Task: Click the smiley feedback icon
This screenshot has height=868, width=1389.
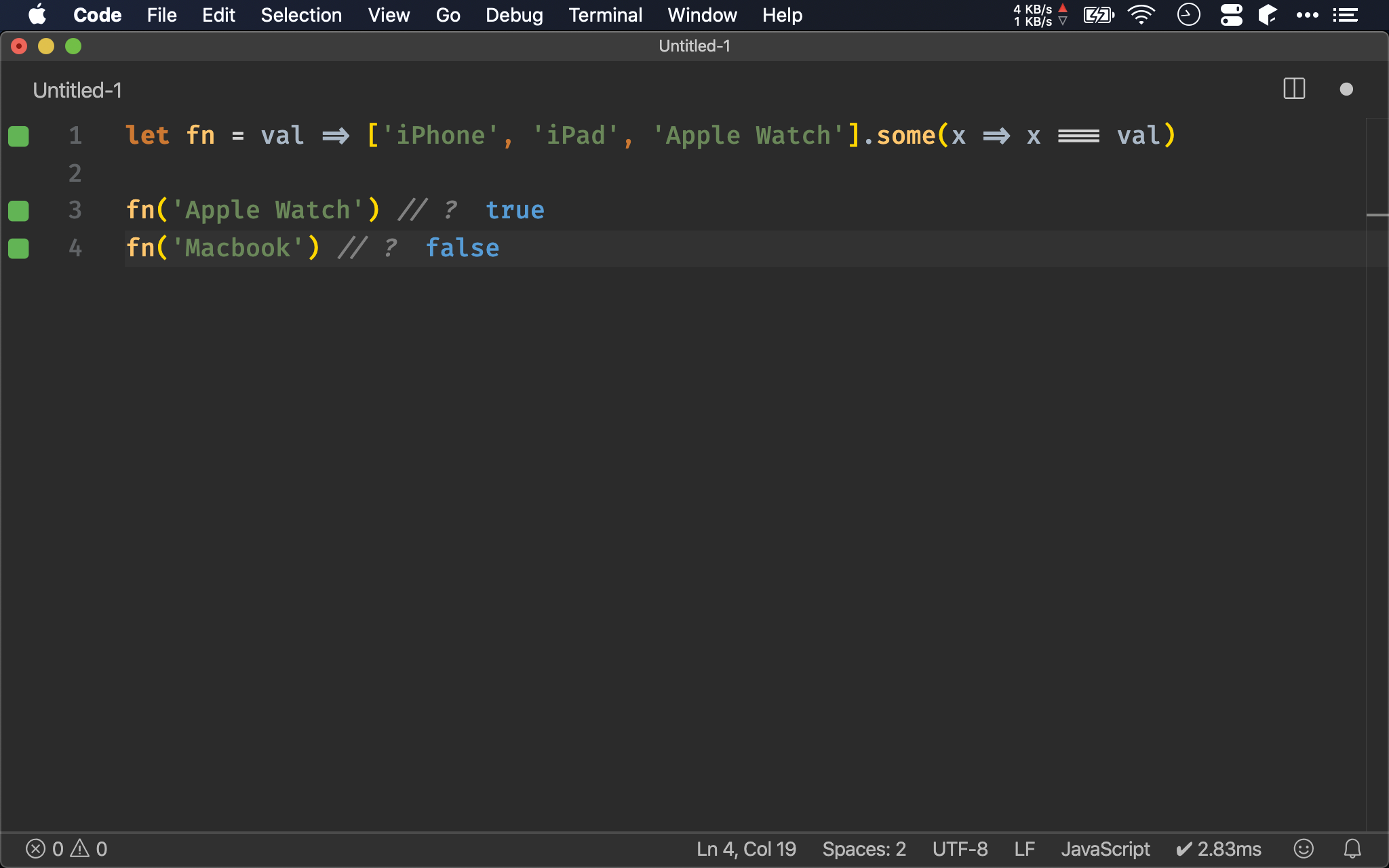Action: (x=1304, y=849)
